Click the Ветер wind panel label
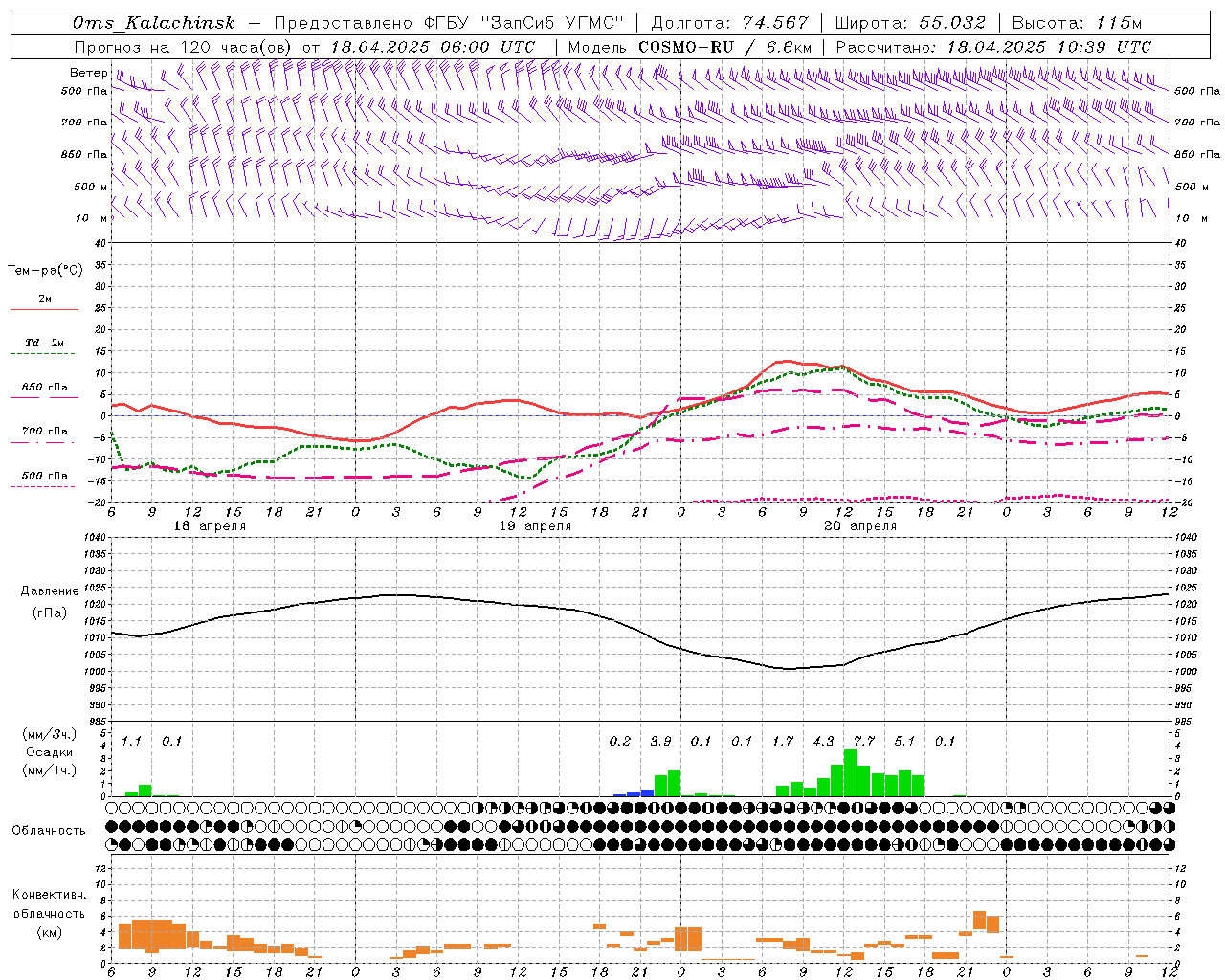 (88, 73)
